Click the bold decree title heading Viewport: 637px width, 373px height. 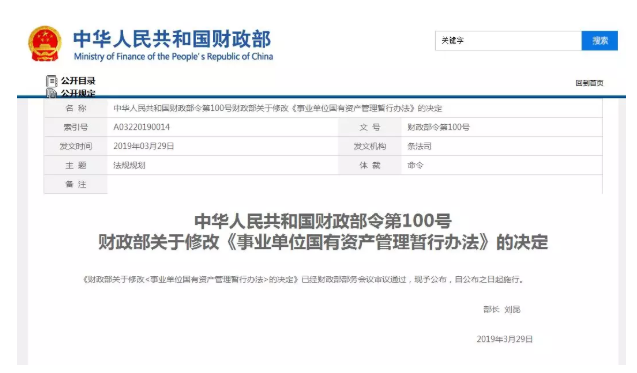[323, 232]
